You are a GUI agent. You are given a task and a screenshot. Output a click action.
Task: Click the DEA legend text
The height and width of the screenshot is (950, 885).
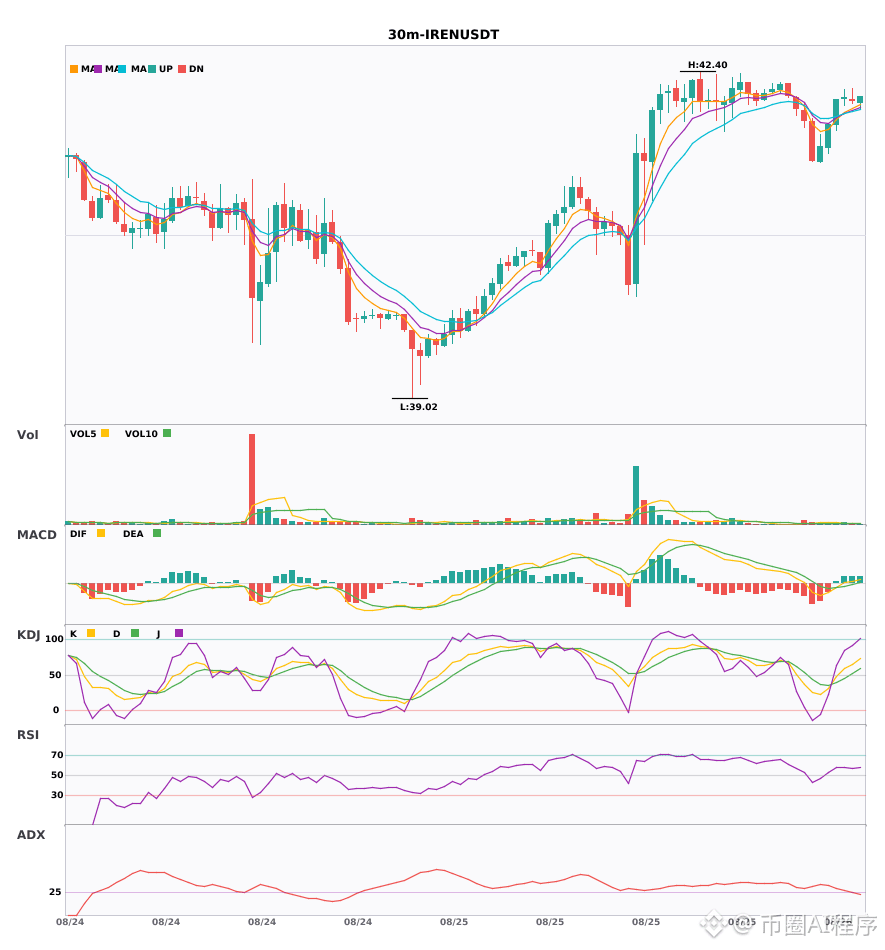coord(133,533)
